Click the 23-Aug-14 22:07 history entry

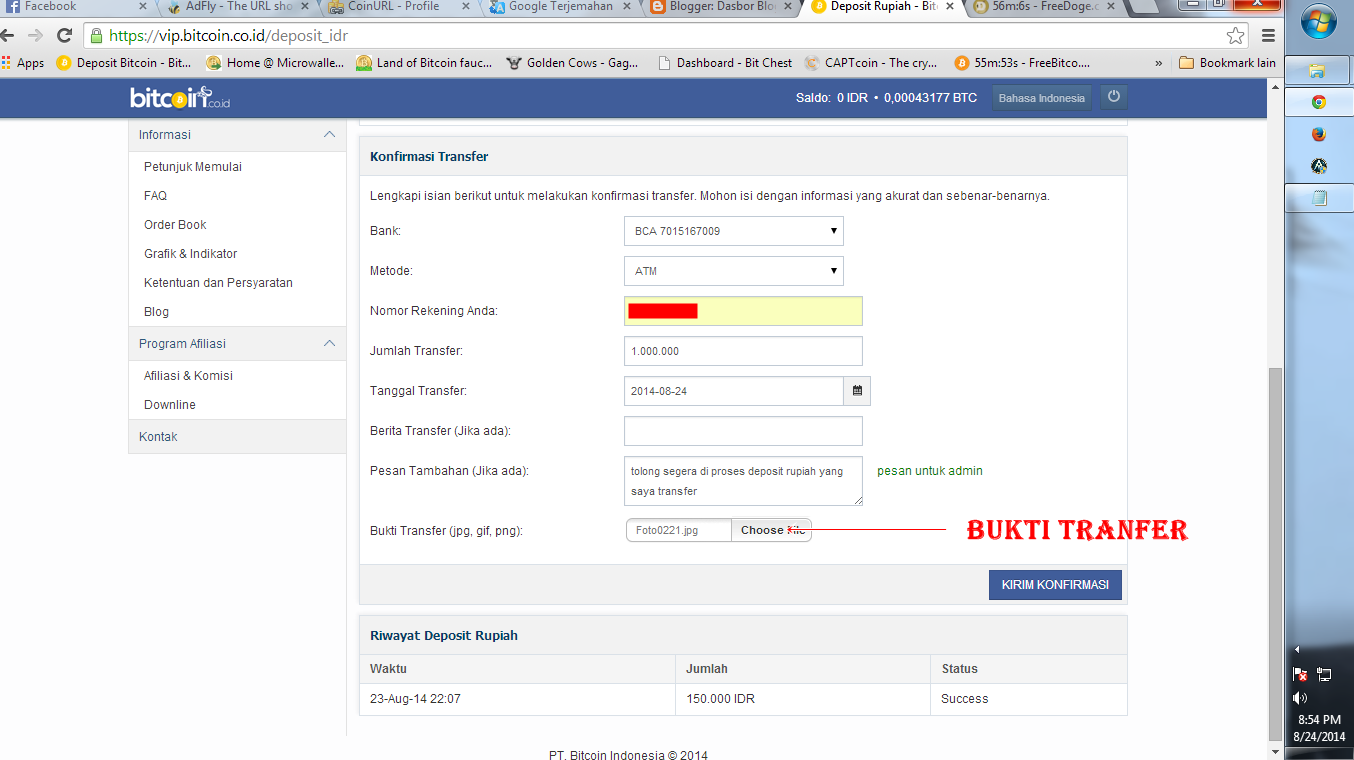(415, 699)
